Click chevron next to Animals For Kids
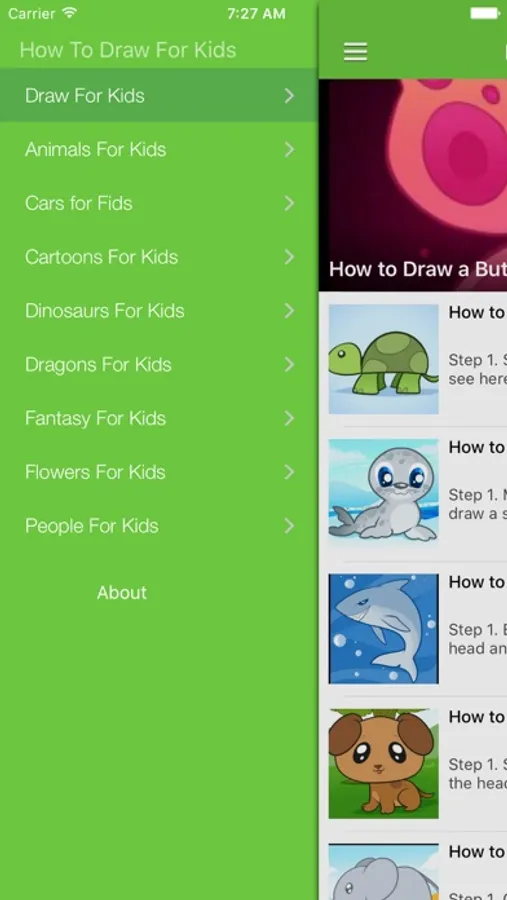507x900 pixels. [x=289, y=149]
